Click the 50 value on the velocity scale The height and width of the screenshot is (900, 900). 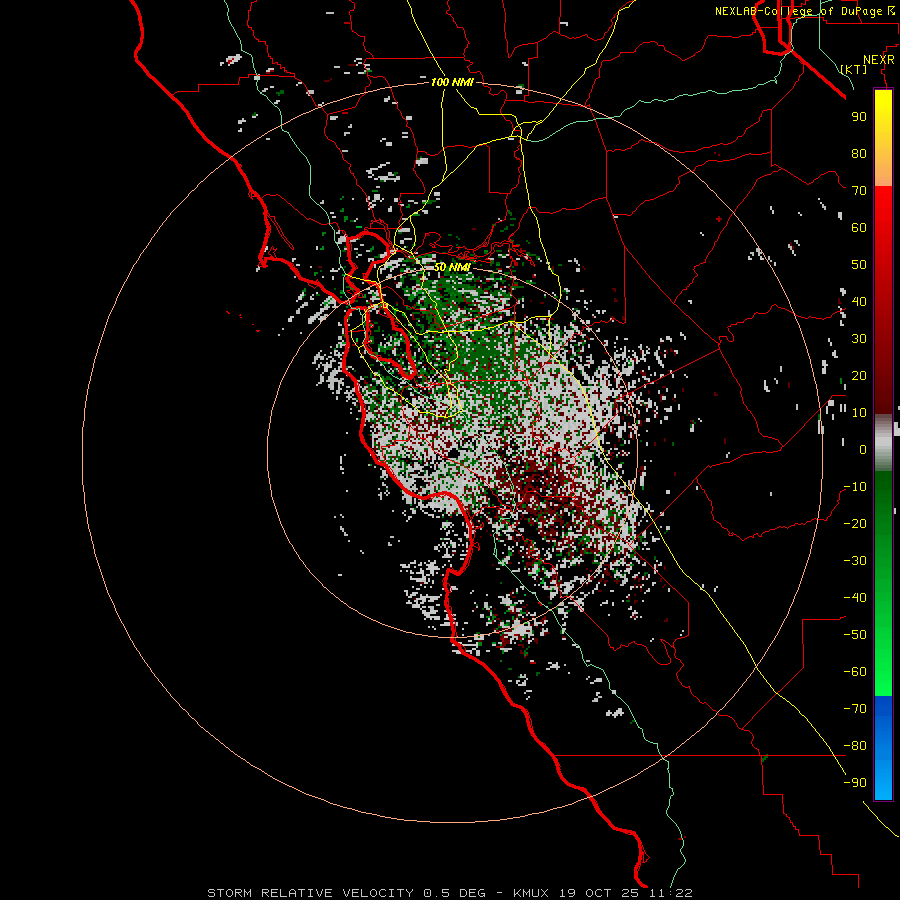tap(859, 265)
